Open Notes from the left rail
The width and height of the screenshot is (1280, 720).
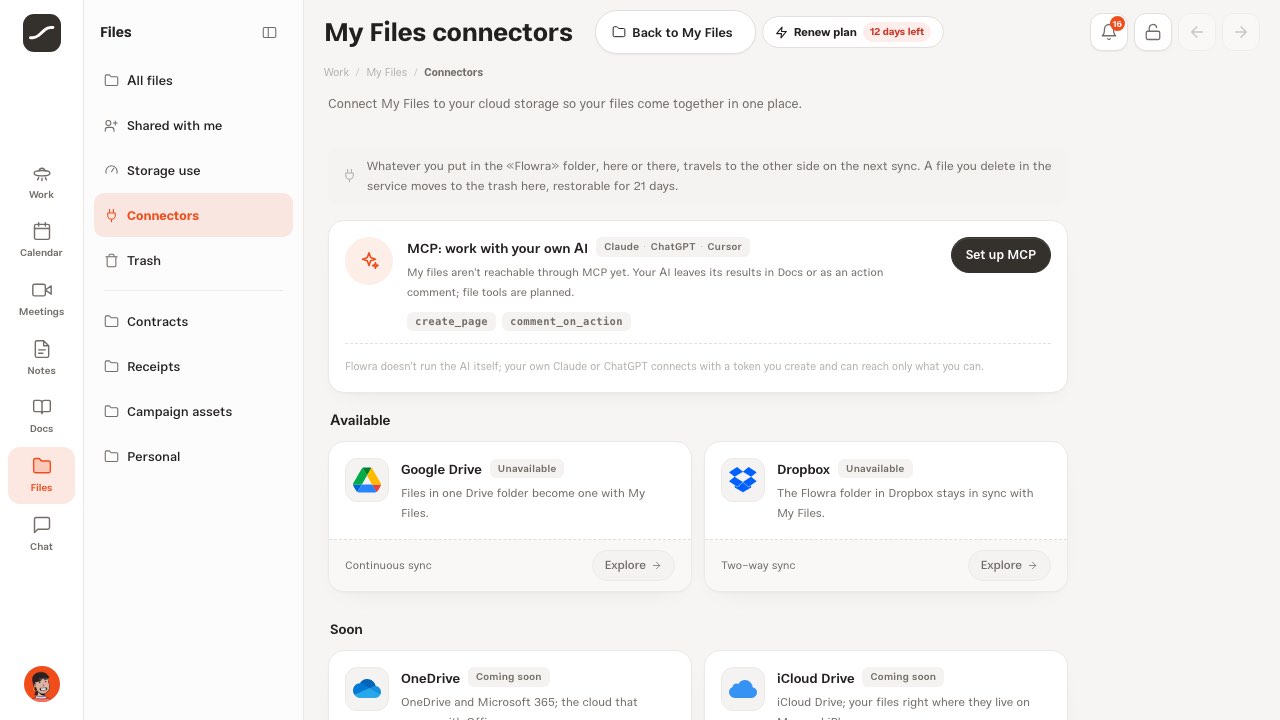point(41,358)
